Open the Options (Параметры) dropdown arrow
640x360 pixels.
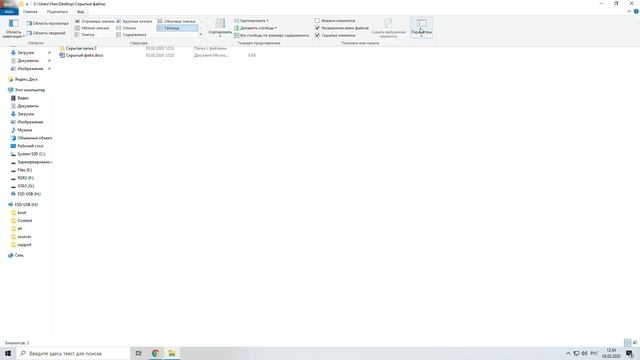[421, 36]
